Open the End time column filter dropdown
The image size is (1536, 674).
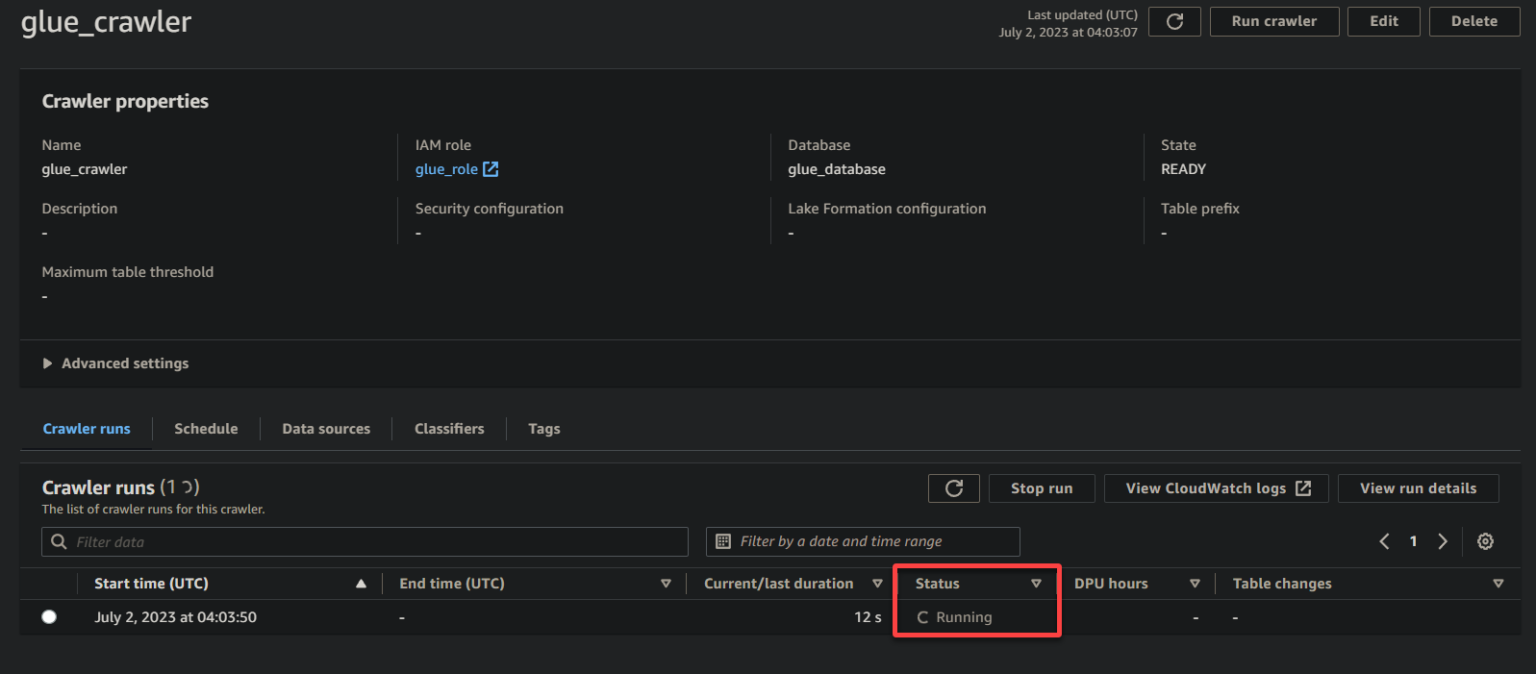(x=666, y=583)
